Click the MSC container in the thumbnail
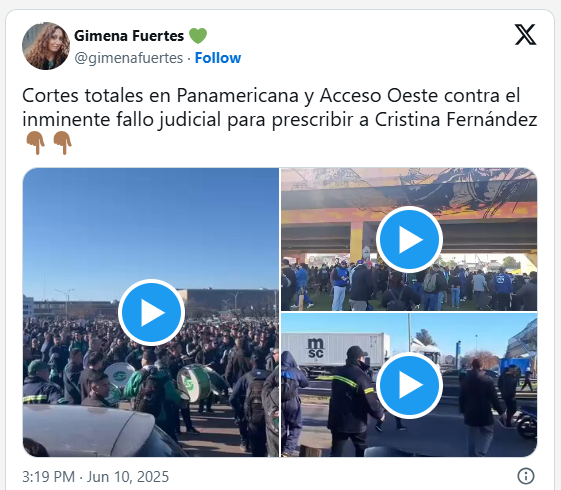The image size is (561, 490). 336,349
